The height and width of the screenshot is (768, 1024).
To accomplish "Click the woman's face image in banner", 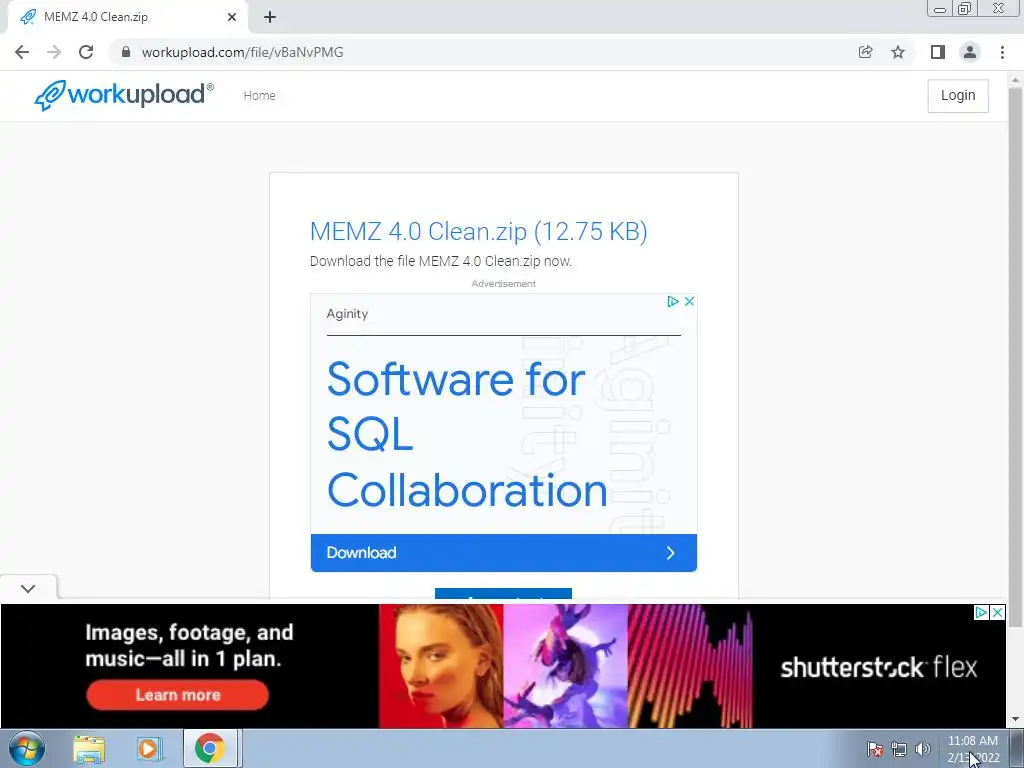I will [441, 665].
